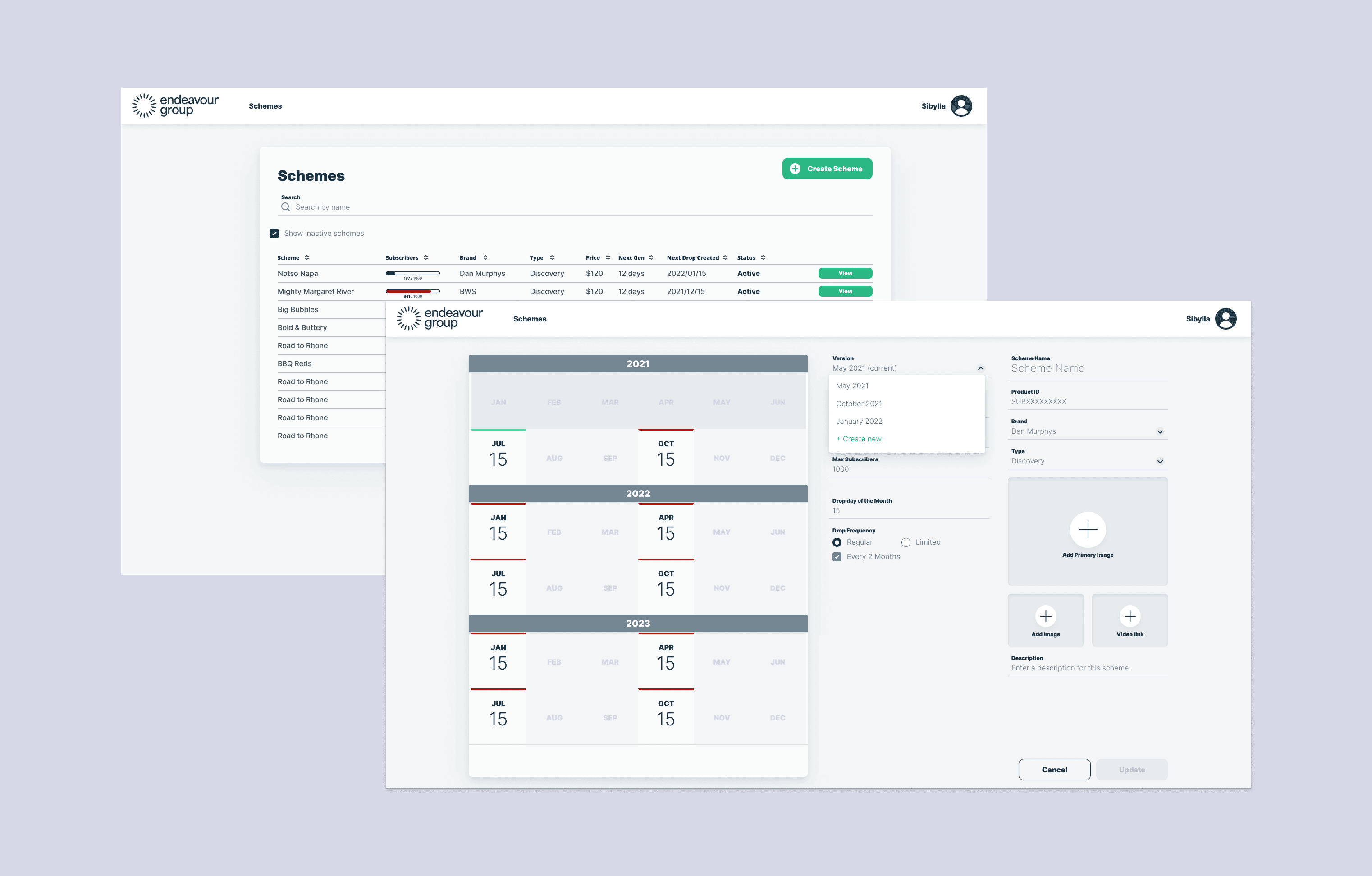Viewport: 1372px width, 876px height.
Task: Select October 2021 from the version list
Action: click(x=859, y=404)
